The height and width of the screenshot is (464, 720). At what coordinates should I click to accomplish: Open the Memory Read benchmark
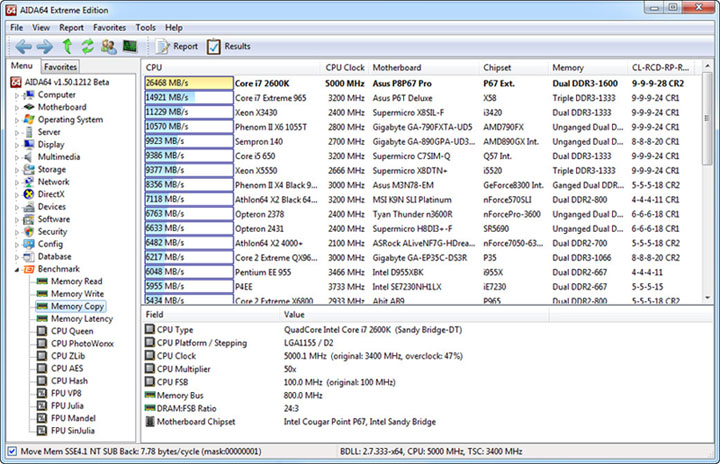click(x=77, y=281)
